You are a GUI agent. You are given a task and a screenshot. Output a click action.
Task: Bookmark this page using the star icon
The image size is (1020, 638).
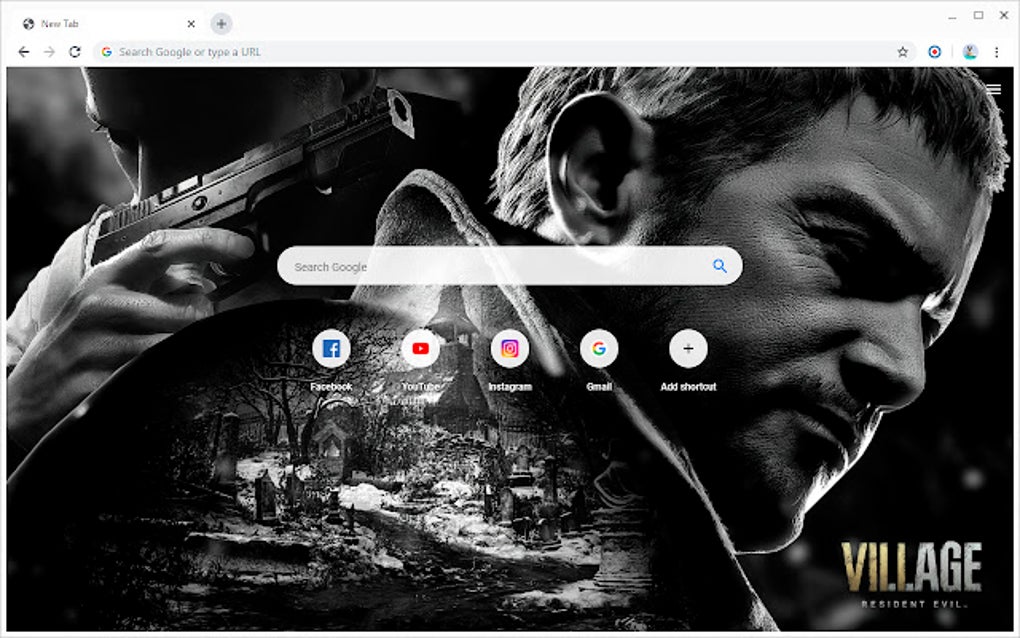(x=902, y=52)
